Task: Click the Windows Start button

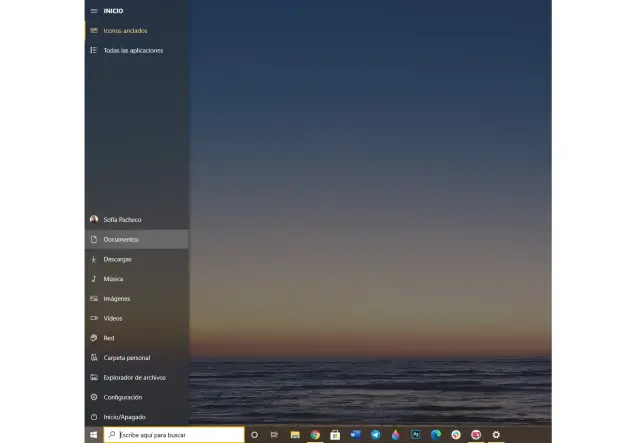Action: (94, 435)
